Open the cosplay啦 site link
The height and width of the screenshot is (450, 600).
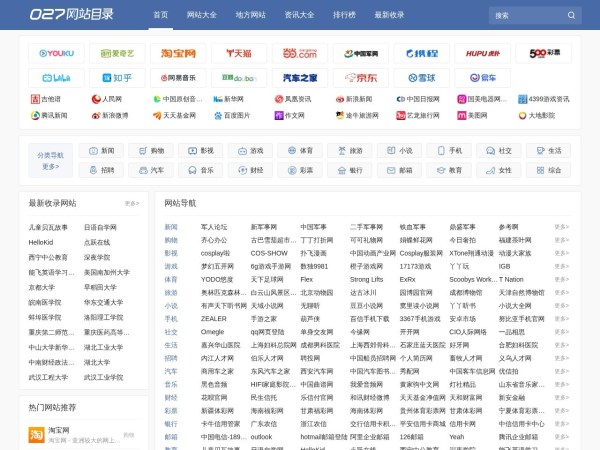[215, 253]
